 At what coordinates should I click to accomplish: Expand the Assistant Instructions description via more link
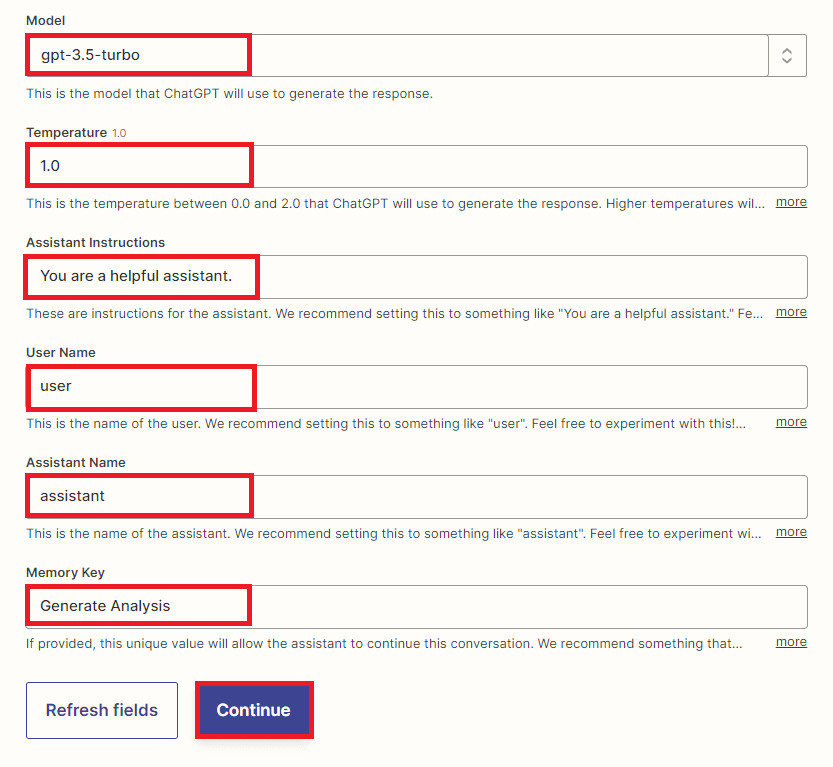[x=791, y=312]
